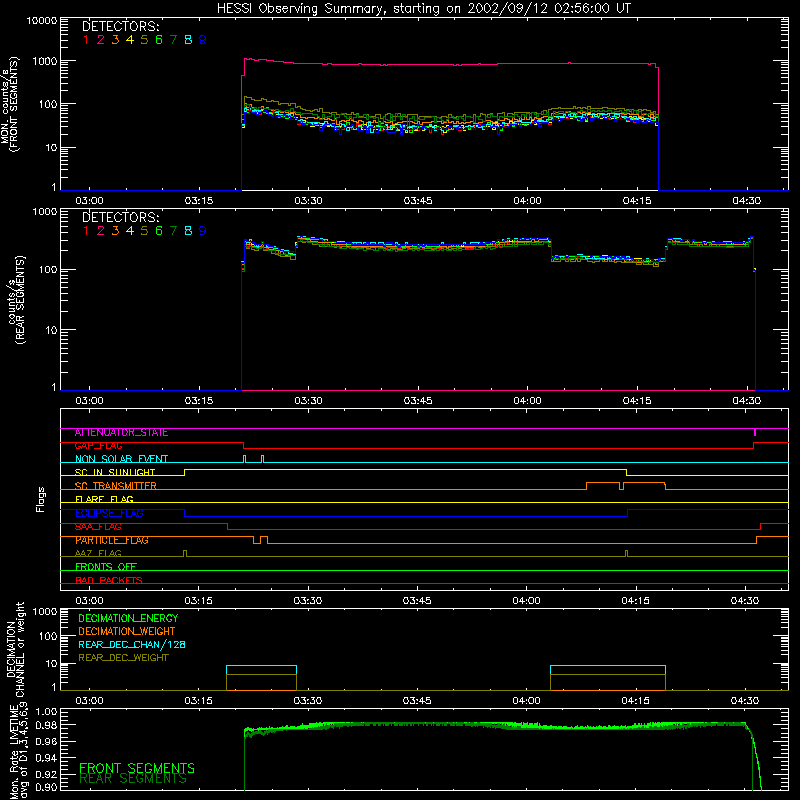Select detector 3 in the front segments legend
This screenshot has width=800, height=800.
pos(115,40)
